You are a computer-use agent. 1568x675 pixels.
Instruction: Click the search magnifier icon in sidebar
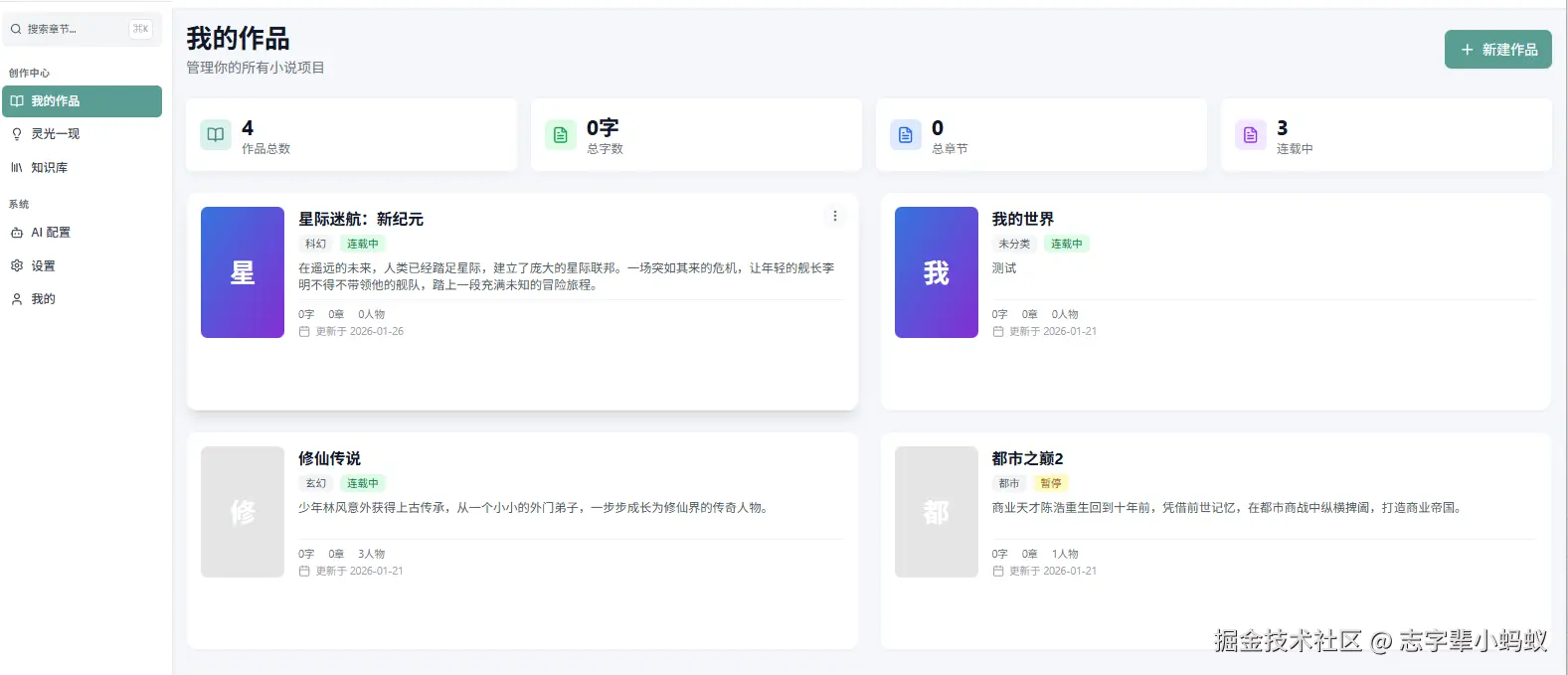pyautogui.click(x=16, y=29)
